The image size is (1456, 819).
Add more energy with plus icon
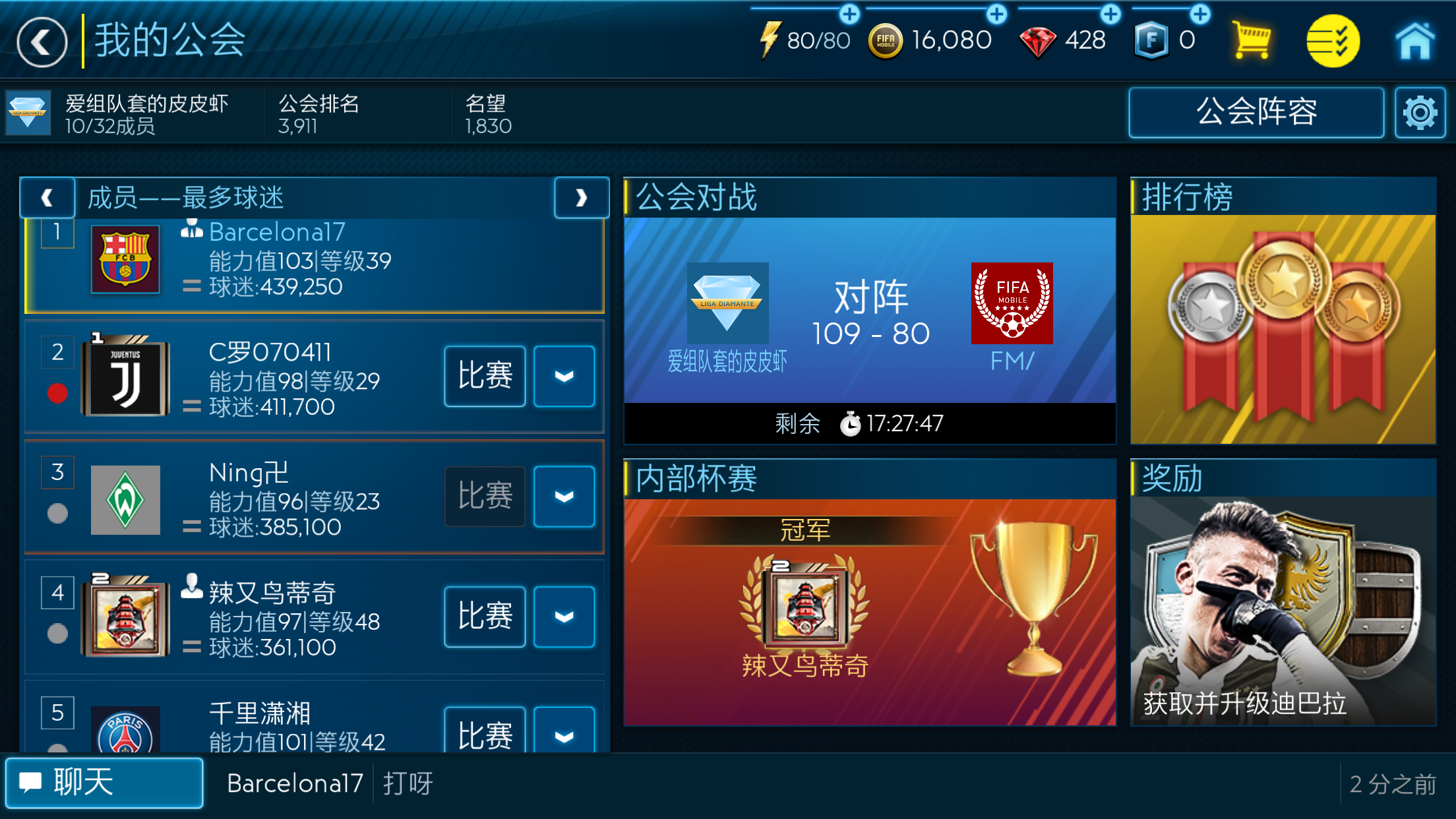coord(849,14)
